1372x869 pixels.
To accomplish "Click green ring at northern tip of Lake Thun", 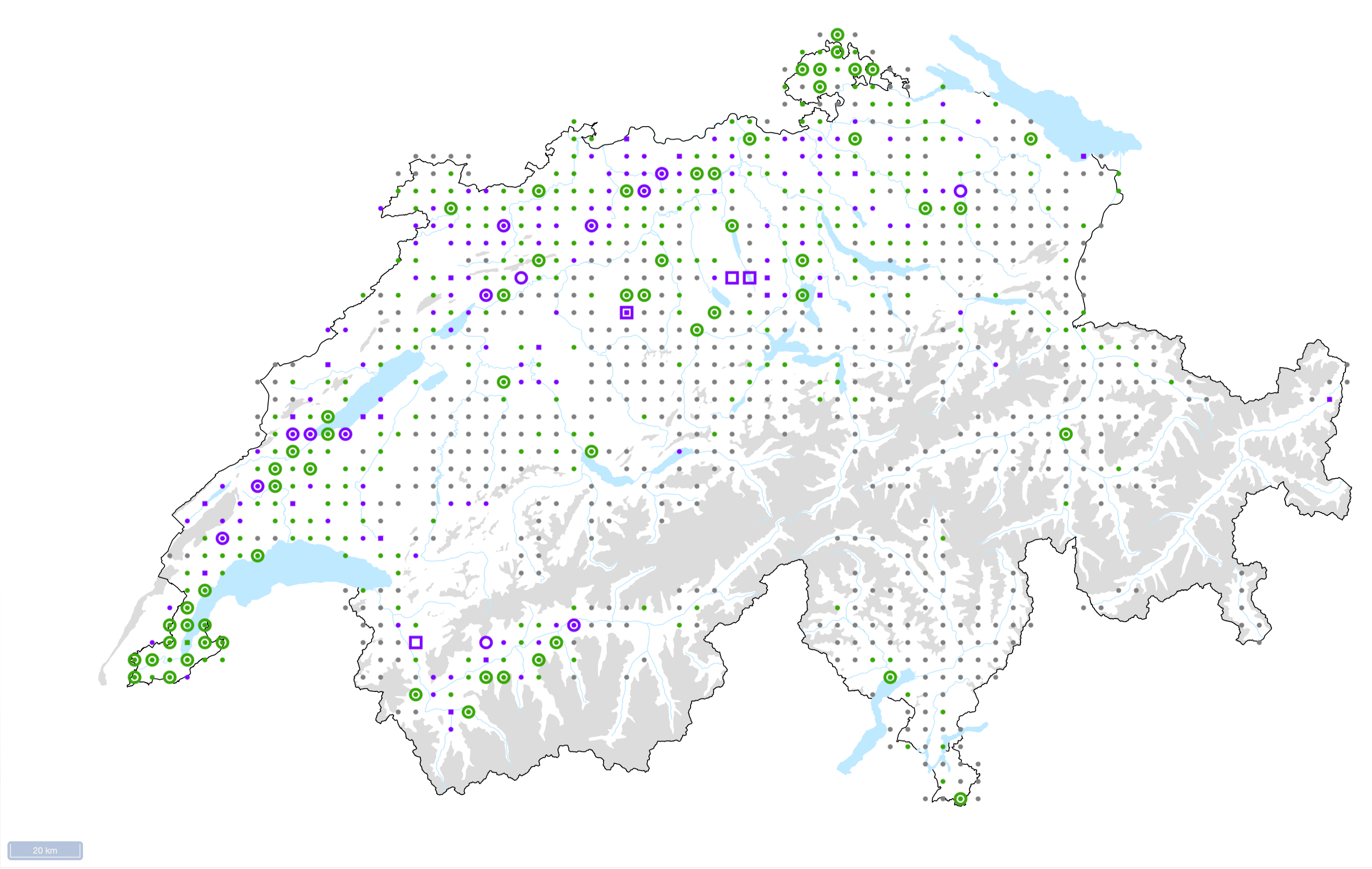I will tap(591, 451).
